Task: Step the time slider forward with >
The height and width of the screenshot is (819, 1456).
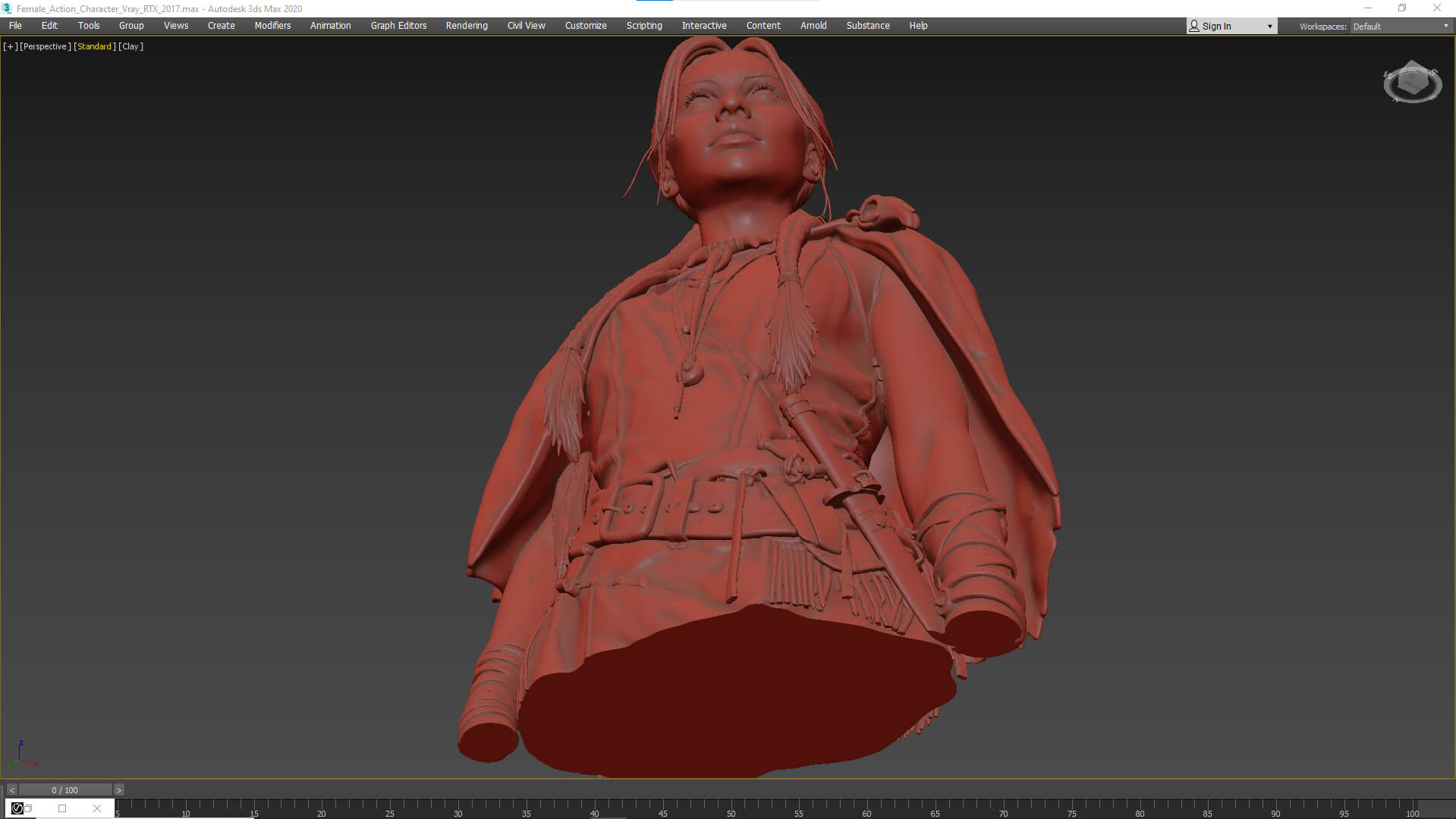Action: [118, 790]
